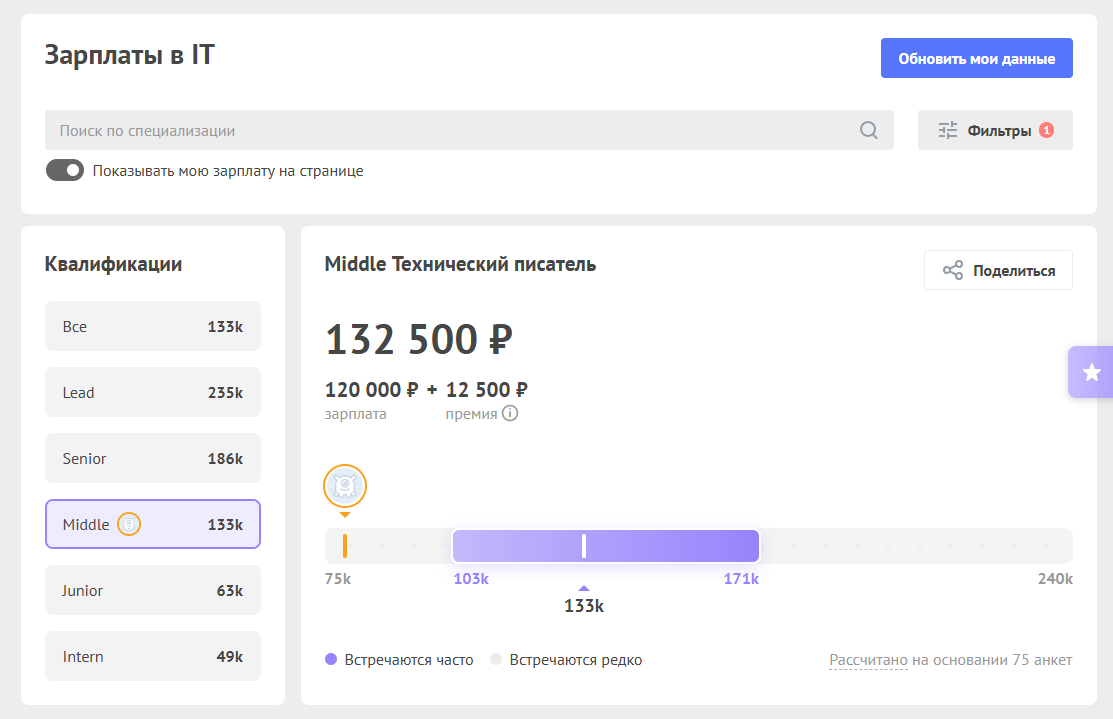Image resolution: width=1113 pixels, height=719 pixels.
Task: Select the Все qualification
Action: pyautogui.click(x=152, y=326)
